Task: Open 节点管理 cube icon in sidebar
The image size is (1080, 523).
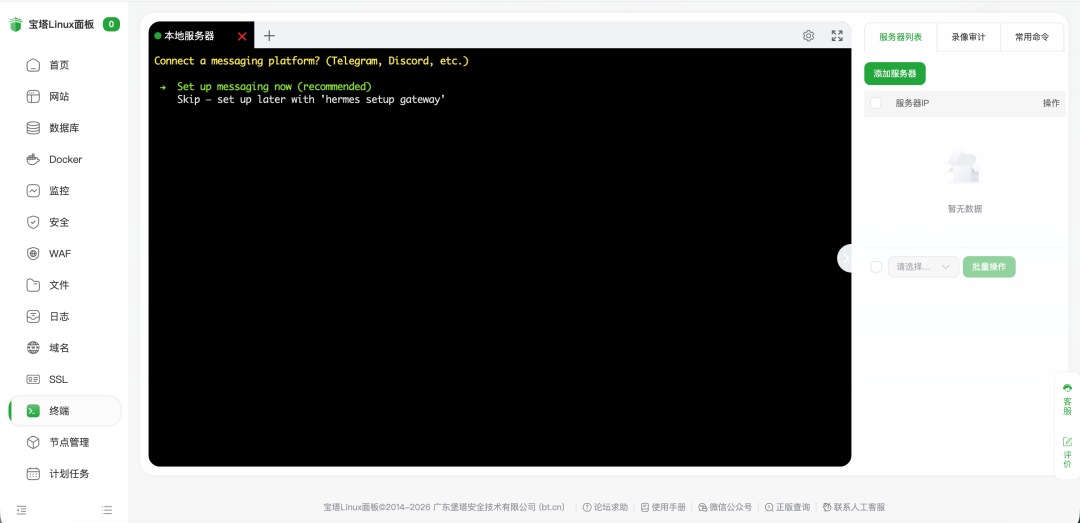Action: tap(33, 442)
